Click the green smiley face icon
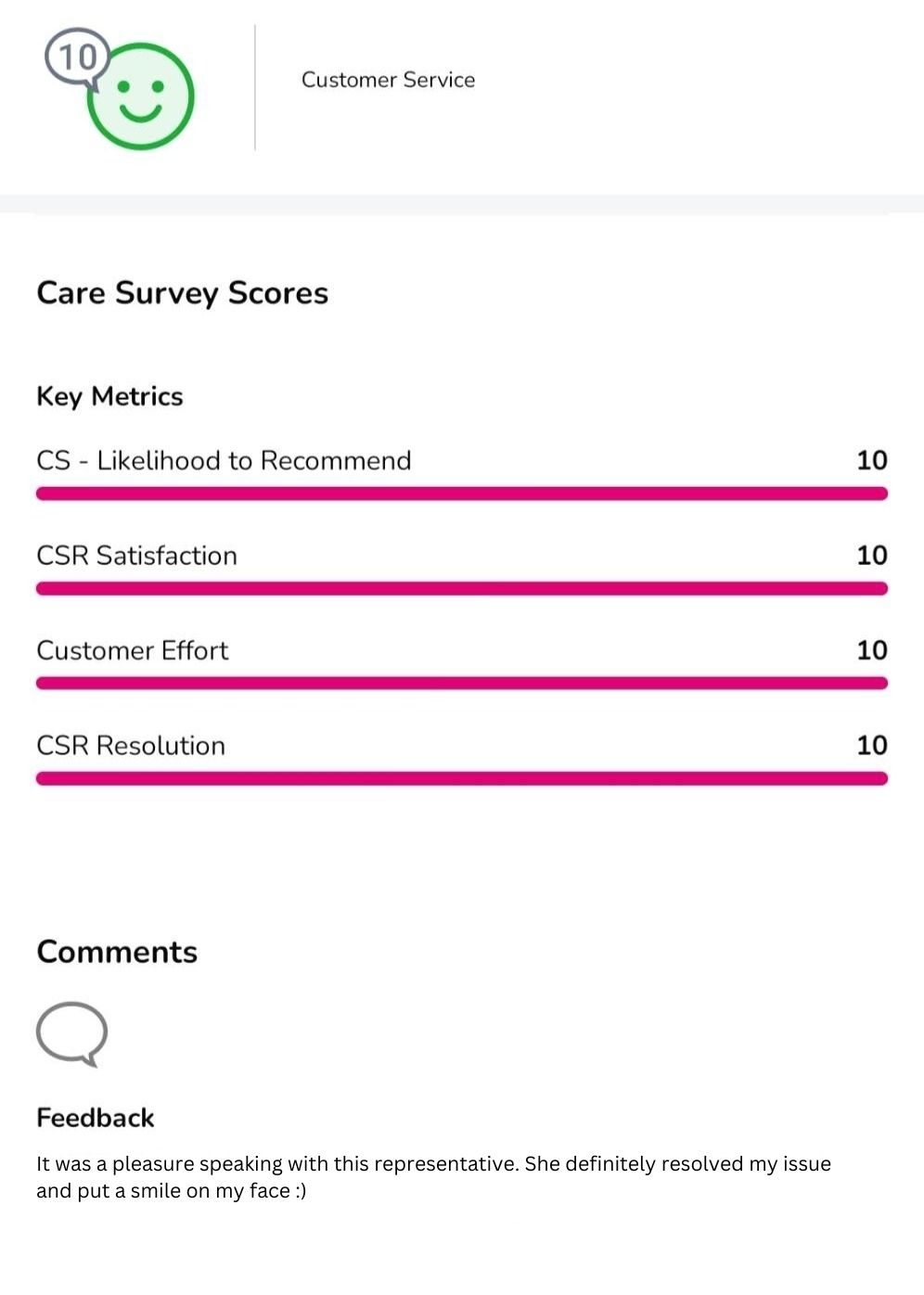This screenshot has width=924, height=1295. pyautogui.click(x=142, y=98)
